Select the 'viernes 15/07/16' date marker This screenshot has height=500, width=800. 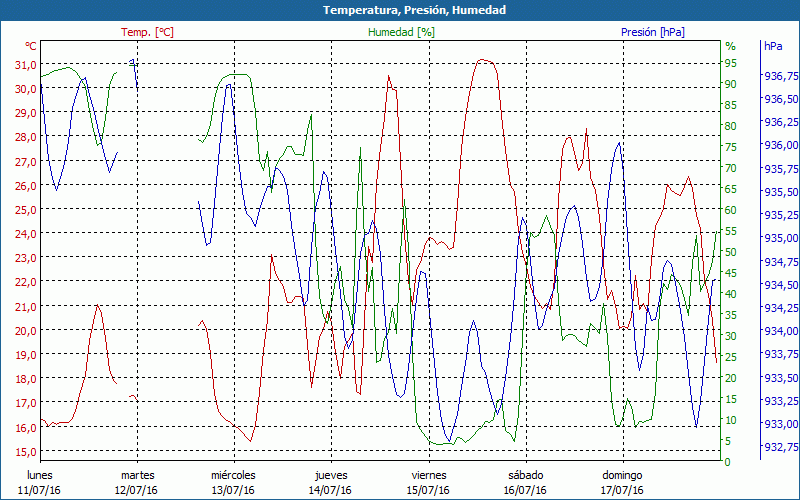pos(428,482)
